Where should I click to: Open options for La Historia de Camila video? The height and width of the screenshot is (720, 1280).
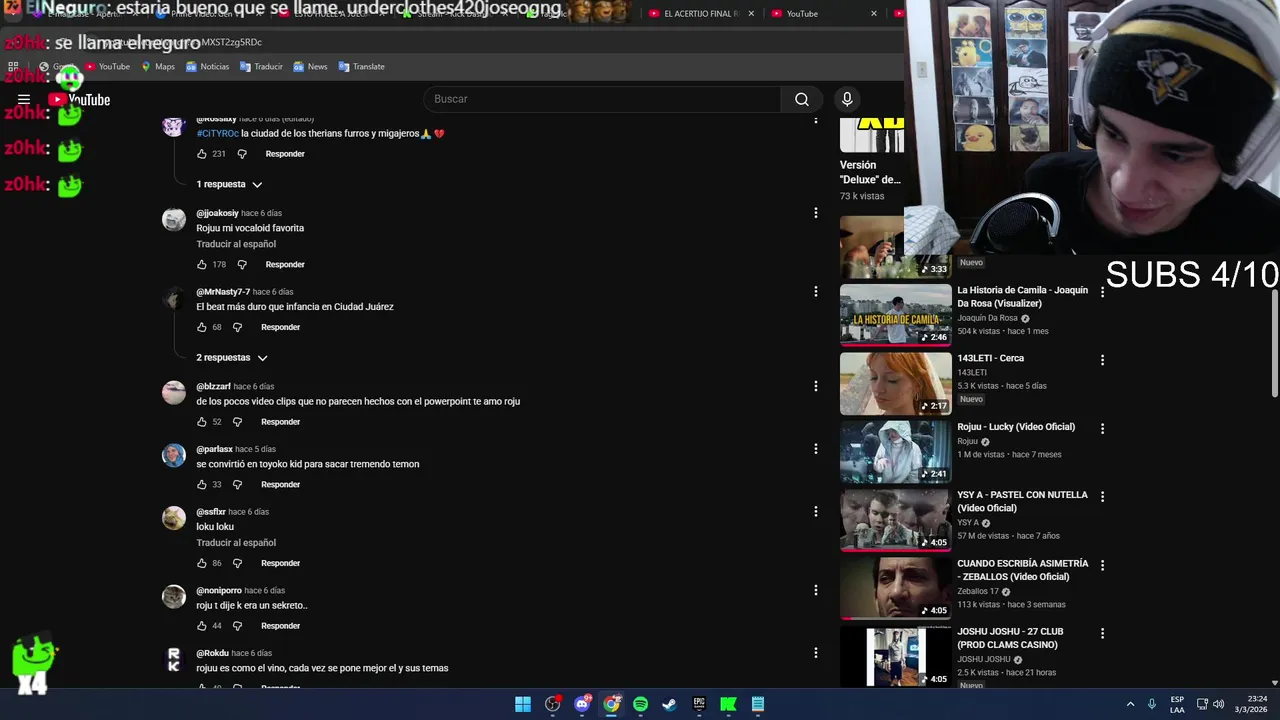1102,292
